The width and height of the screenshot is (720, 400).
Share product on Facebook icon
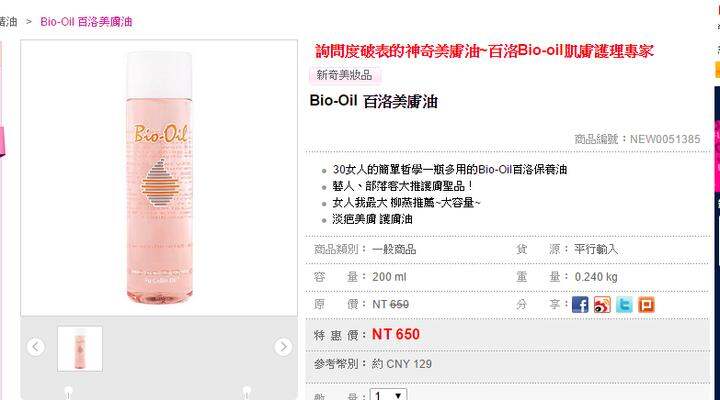coord(580,304)
